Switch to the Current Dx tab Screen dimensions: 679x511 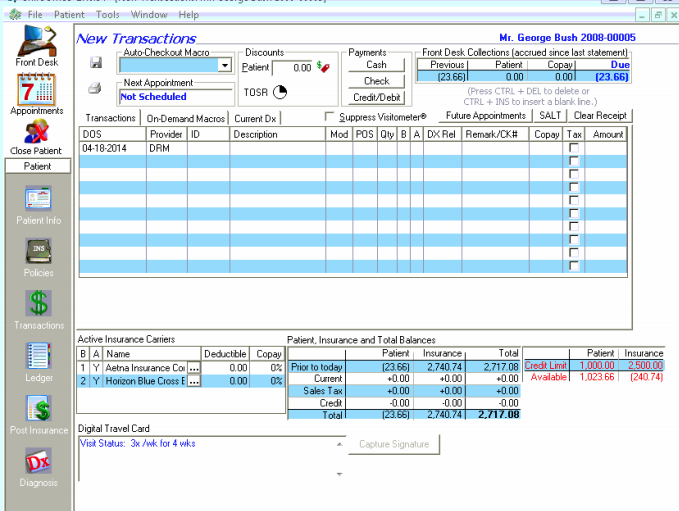point(255,119)
